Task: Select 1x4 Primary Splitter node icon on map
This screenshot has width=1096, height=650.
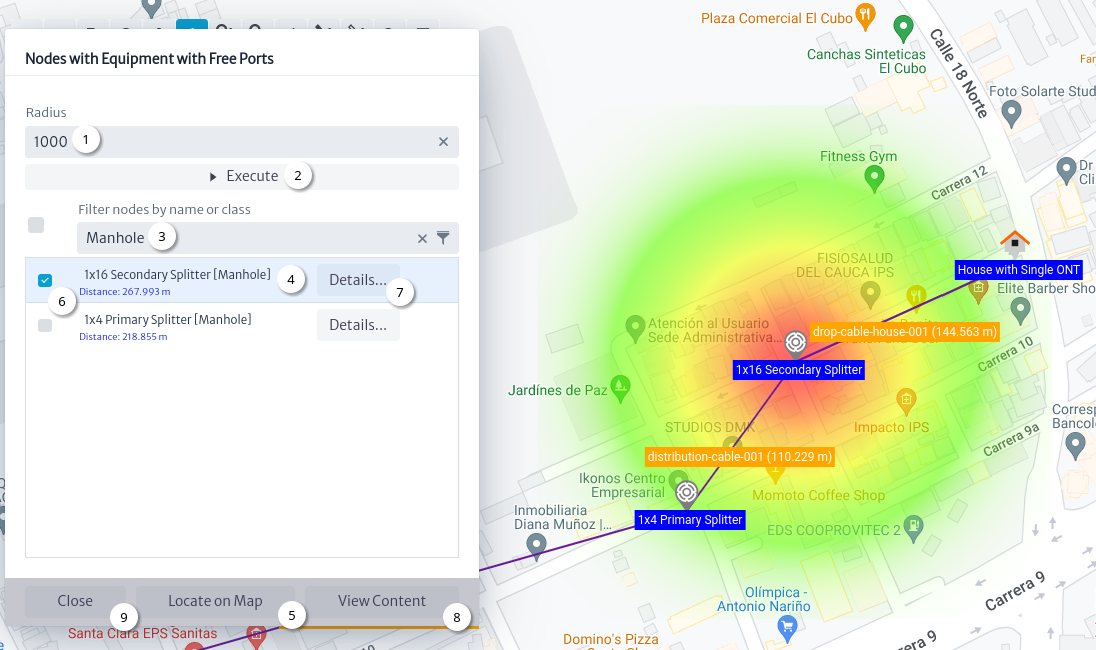Action: 687,493
